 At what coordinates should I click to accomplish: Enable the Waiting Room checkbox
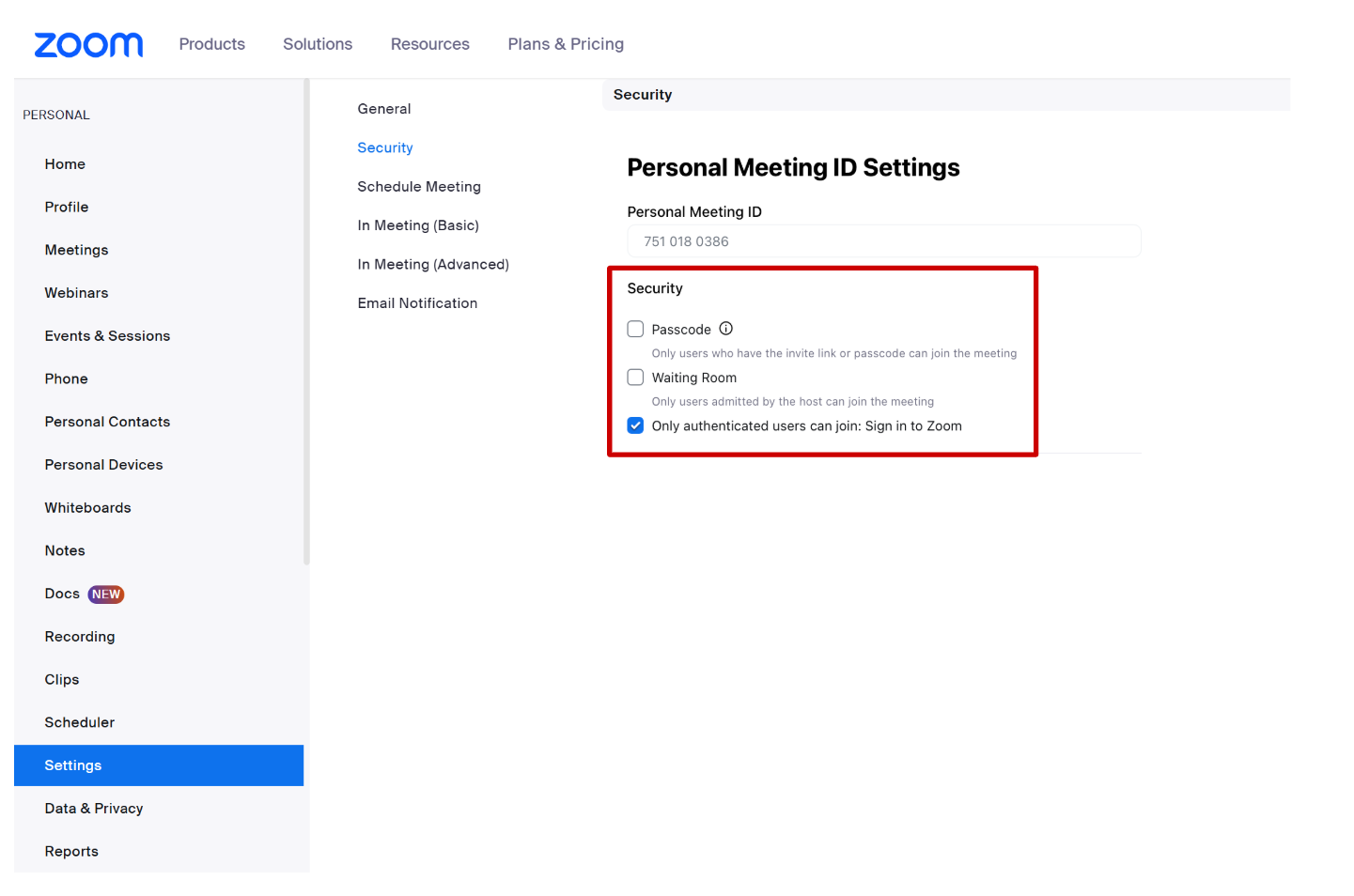(635, 378)
